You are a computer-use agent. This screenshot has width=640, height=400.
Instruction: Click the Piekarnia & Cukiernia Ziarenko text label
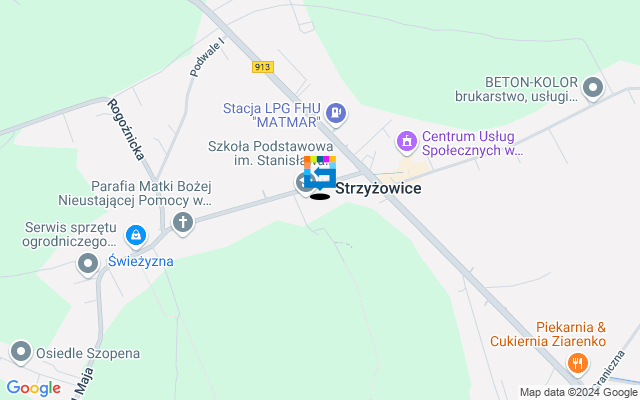click(x=548, y=334)
